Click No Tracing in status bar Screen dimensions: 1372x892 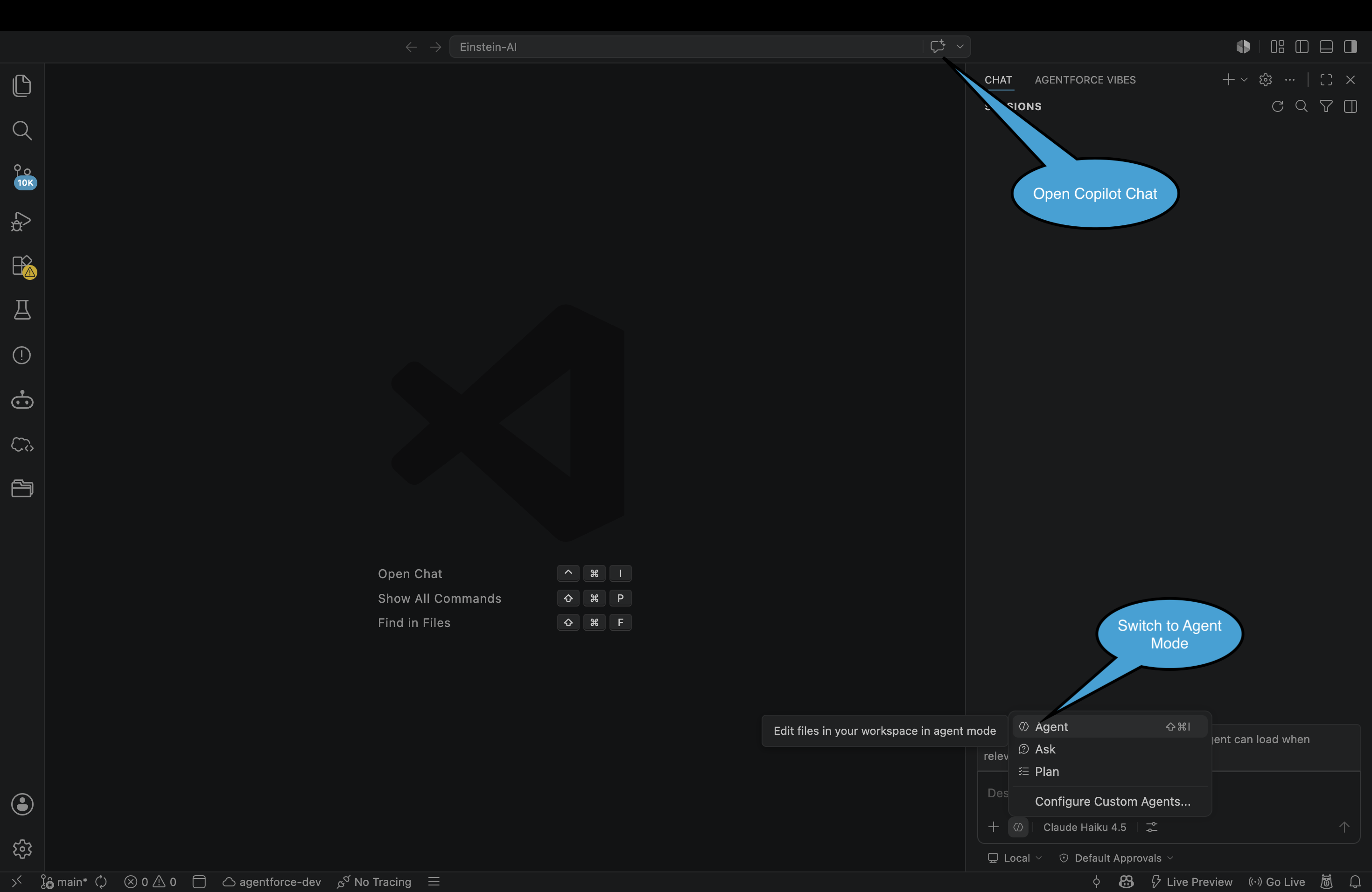(x=374, y=882)
